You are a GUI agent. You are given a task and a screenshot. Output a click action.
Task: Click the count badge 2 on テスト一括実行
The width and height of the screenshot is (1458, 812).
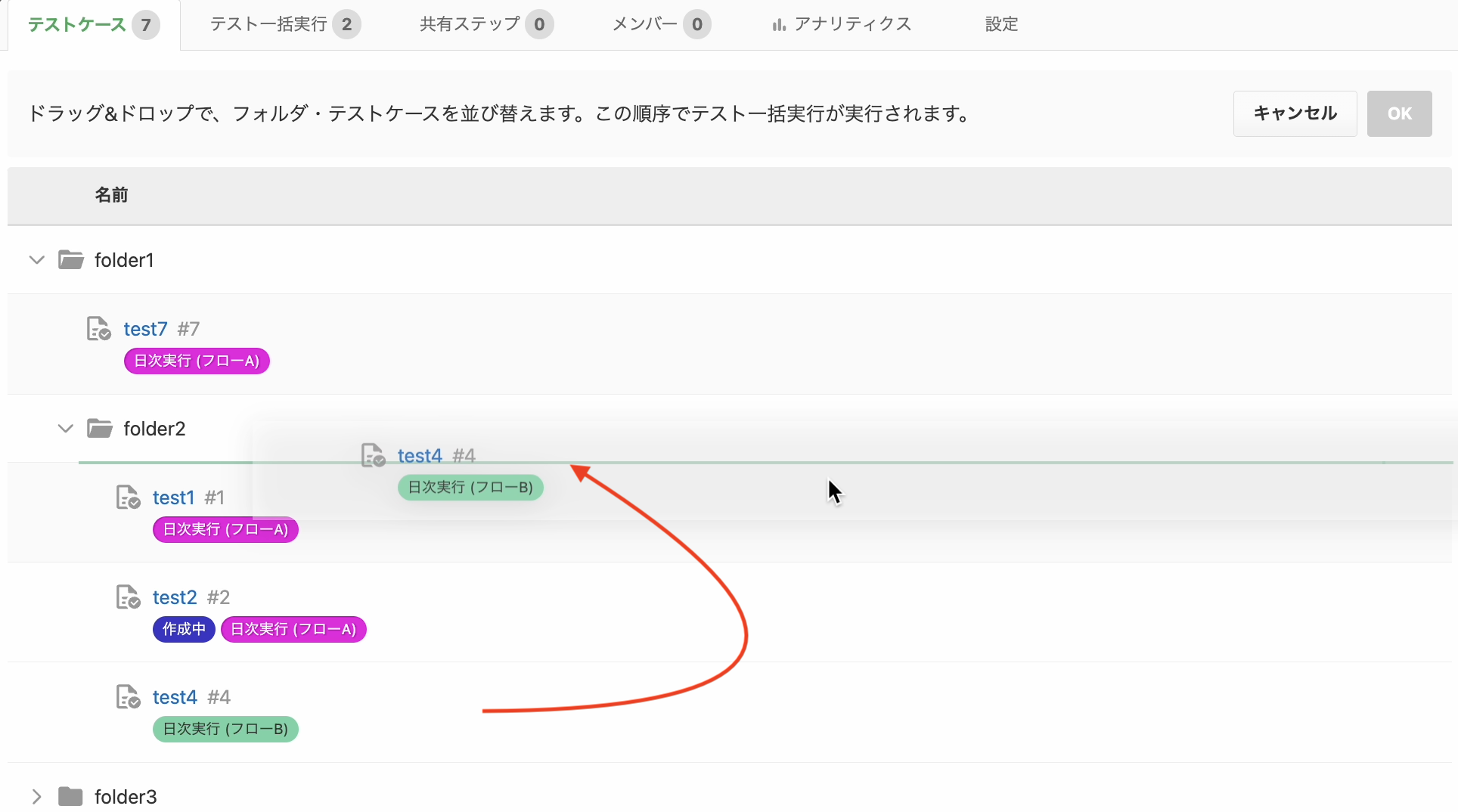point(346,25)
